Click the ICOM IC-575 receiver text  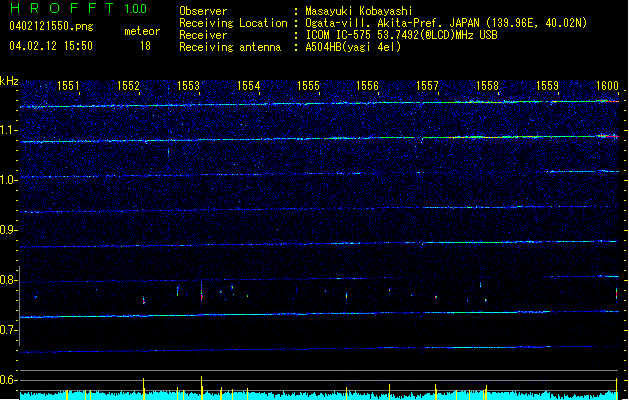(401, 35)
